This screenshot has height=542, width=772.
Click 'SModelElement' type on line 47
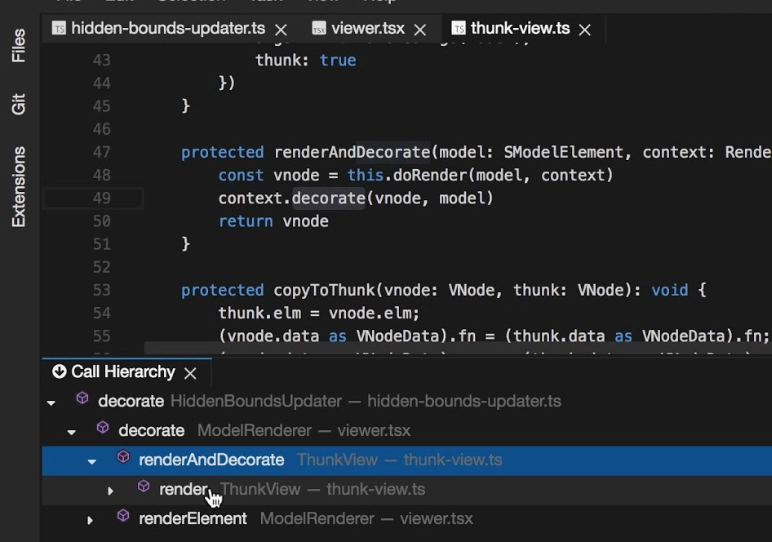pyautogui.click(x=563, y=152)
